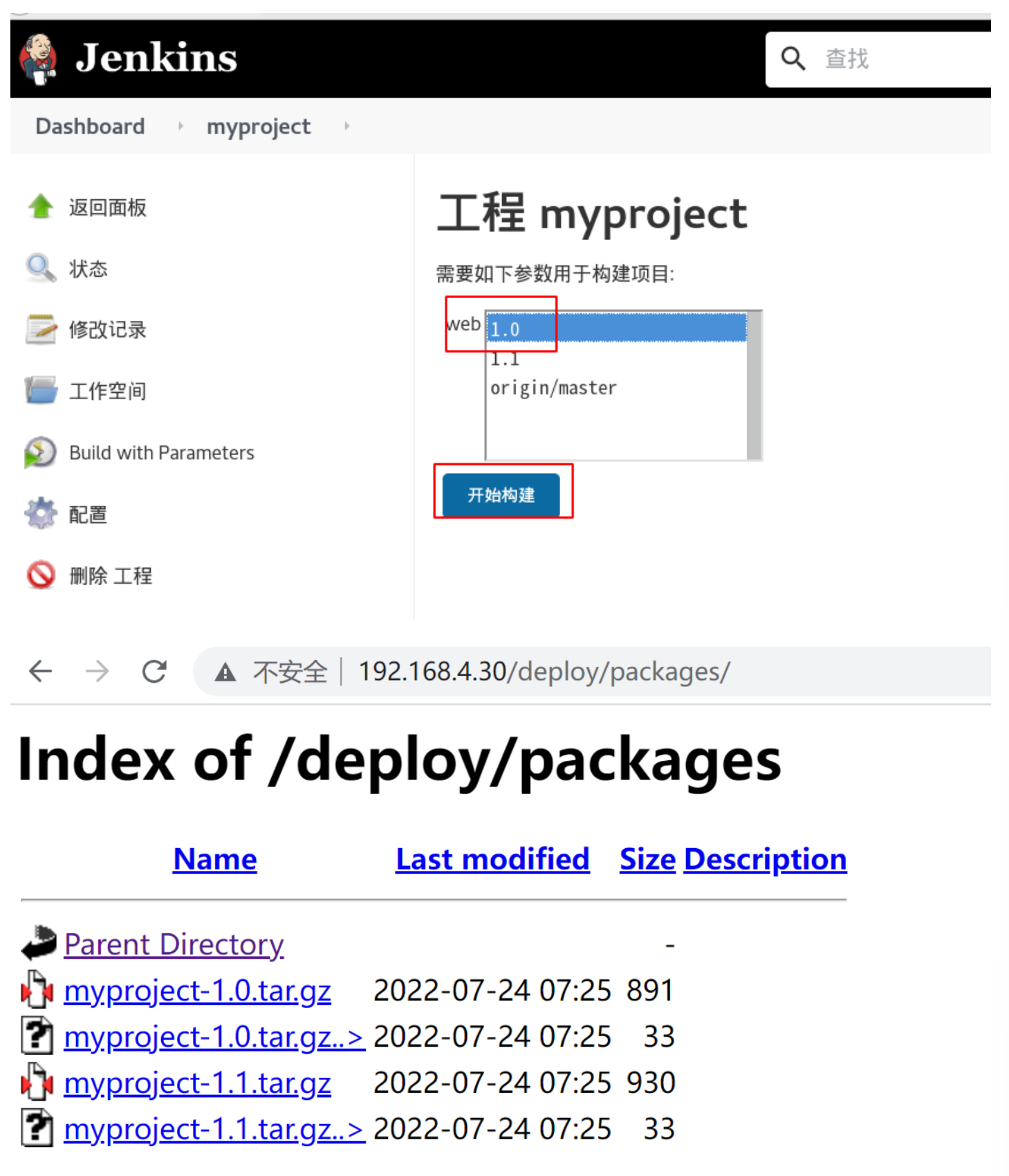Screen dimensions: 1009x1176
Task: Click the browser address bar URL
Action: pos(544,672)
